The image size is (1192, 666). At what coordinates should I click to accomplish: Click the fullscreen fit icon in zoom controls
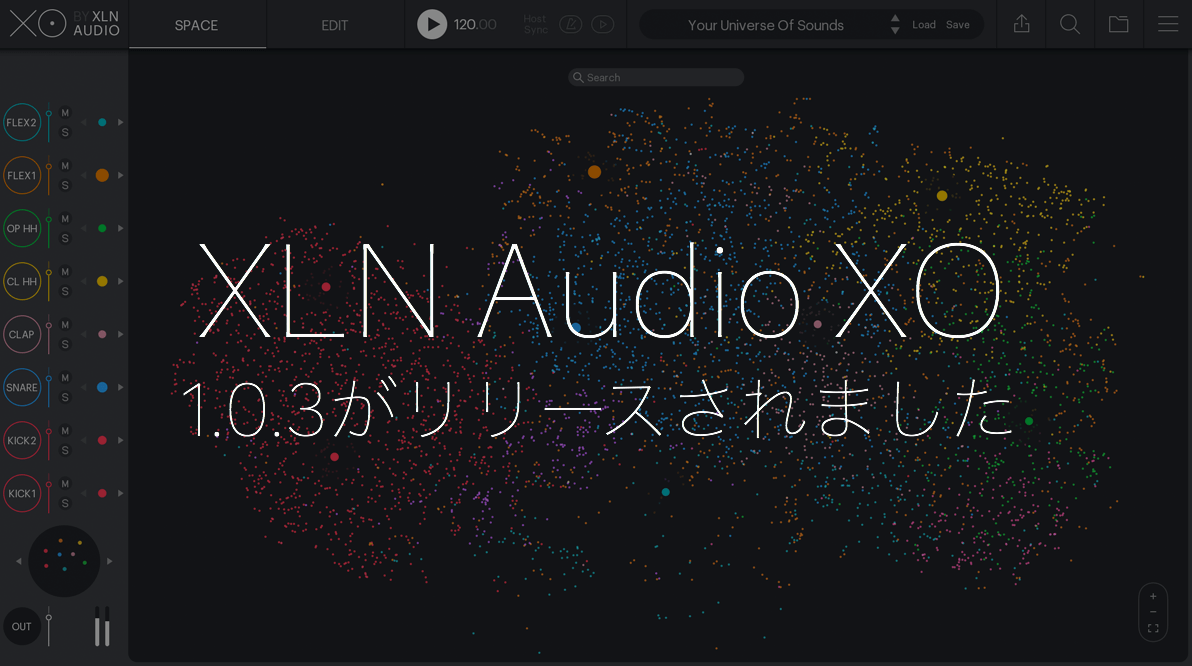coord(1153,628)
